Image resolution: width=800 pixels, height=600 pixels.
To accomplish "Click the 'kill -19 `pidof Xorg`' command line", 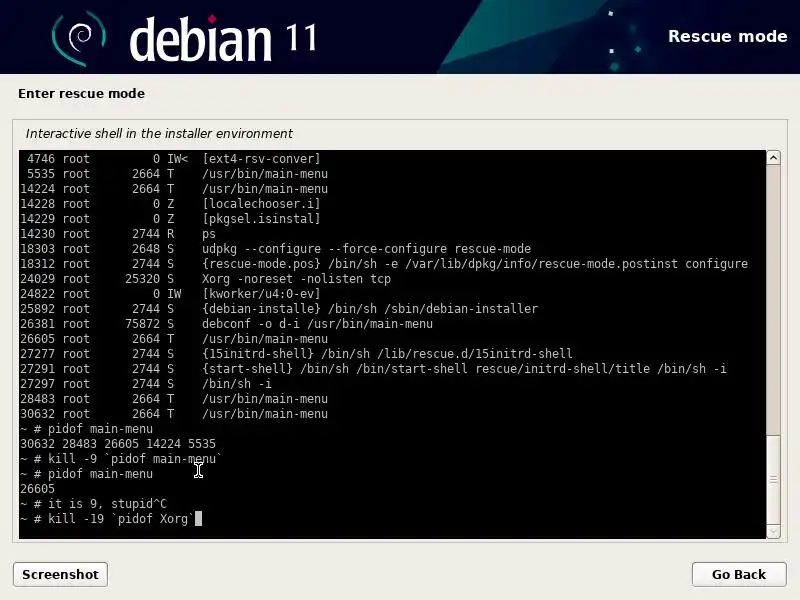I will (111, 519).
